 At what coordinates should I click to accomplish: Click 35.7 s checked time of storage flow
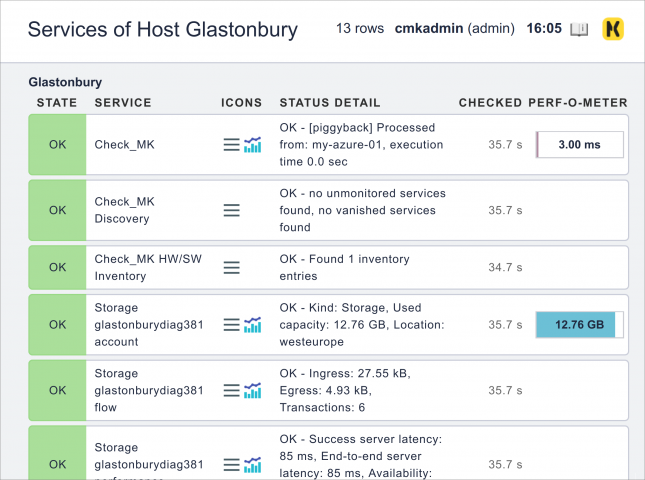pyautogui.click(x=505, y=390)
